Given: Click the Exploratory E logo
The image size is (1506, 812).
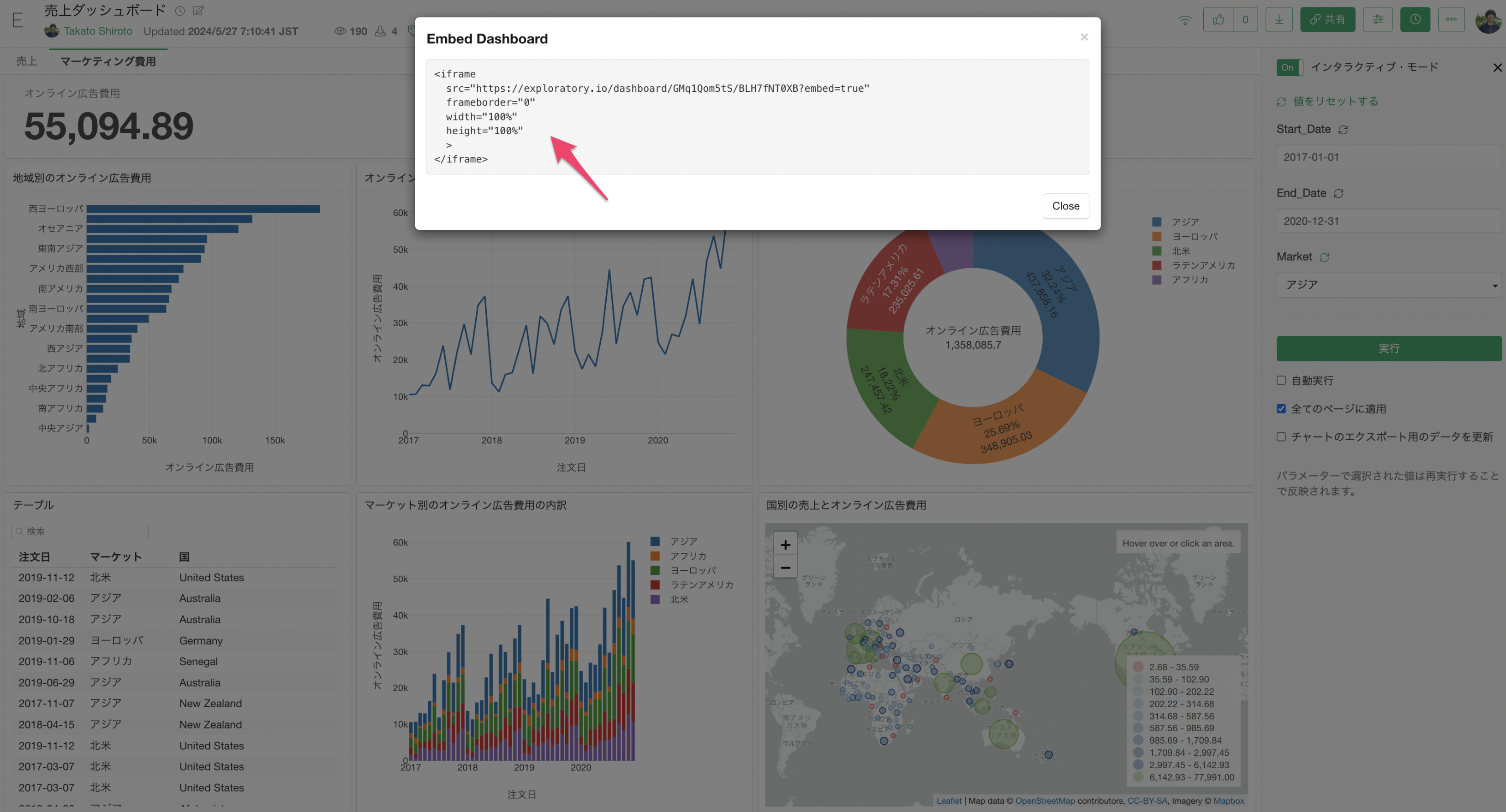Looking at the screenshot, I should pos(18,20).
